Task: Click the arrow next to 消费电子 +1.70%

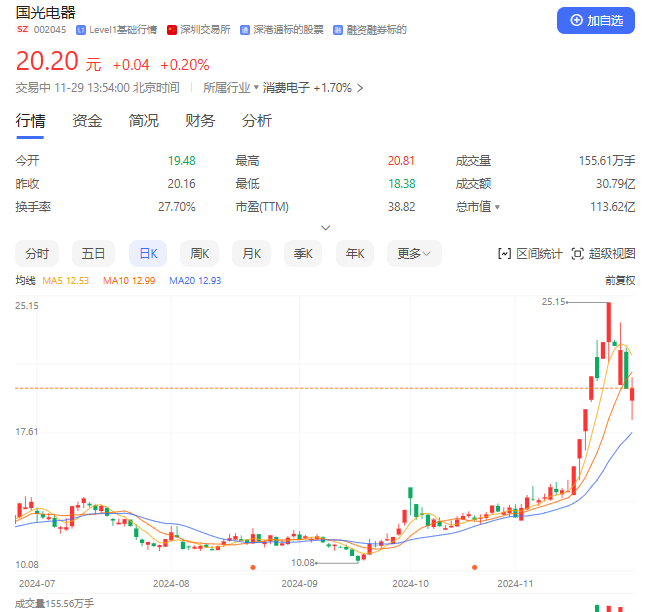Action: pyautogui.click(x=360, y=88)
